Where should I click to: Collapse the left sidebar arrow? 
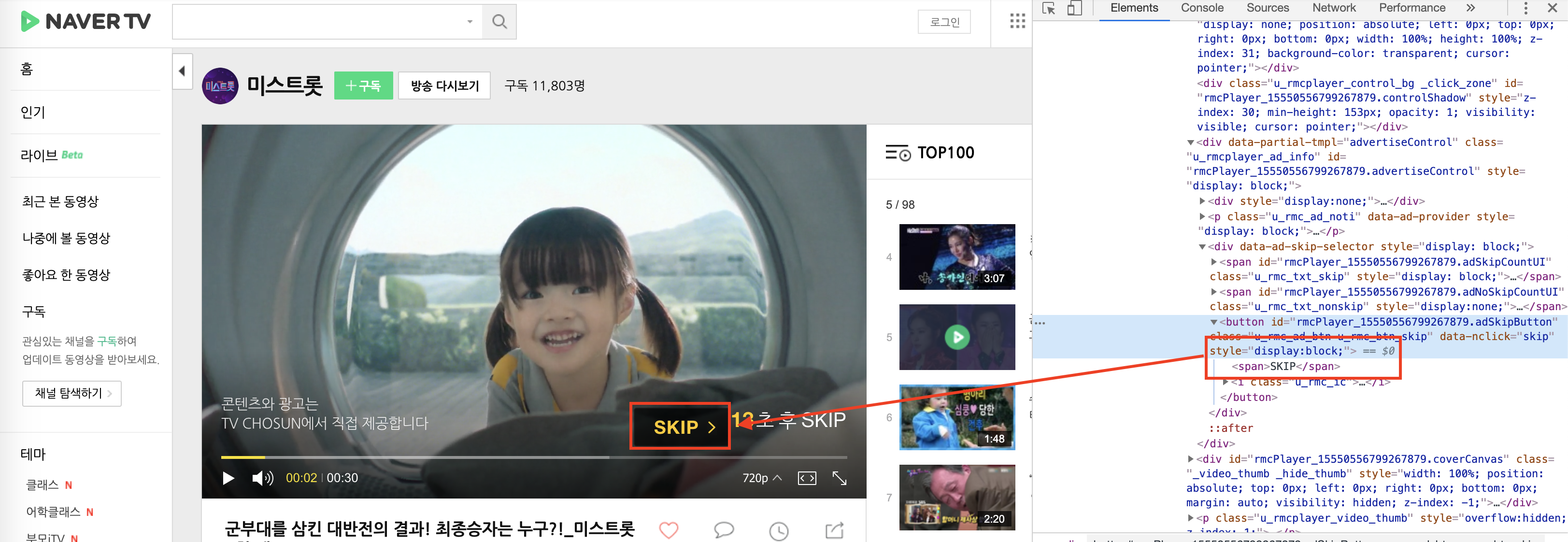(x=182, y=71)
